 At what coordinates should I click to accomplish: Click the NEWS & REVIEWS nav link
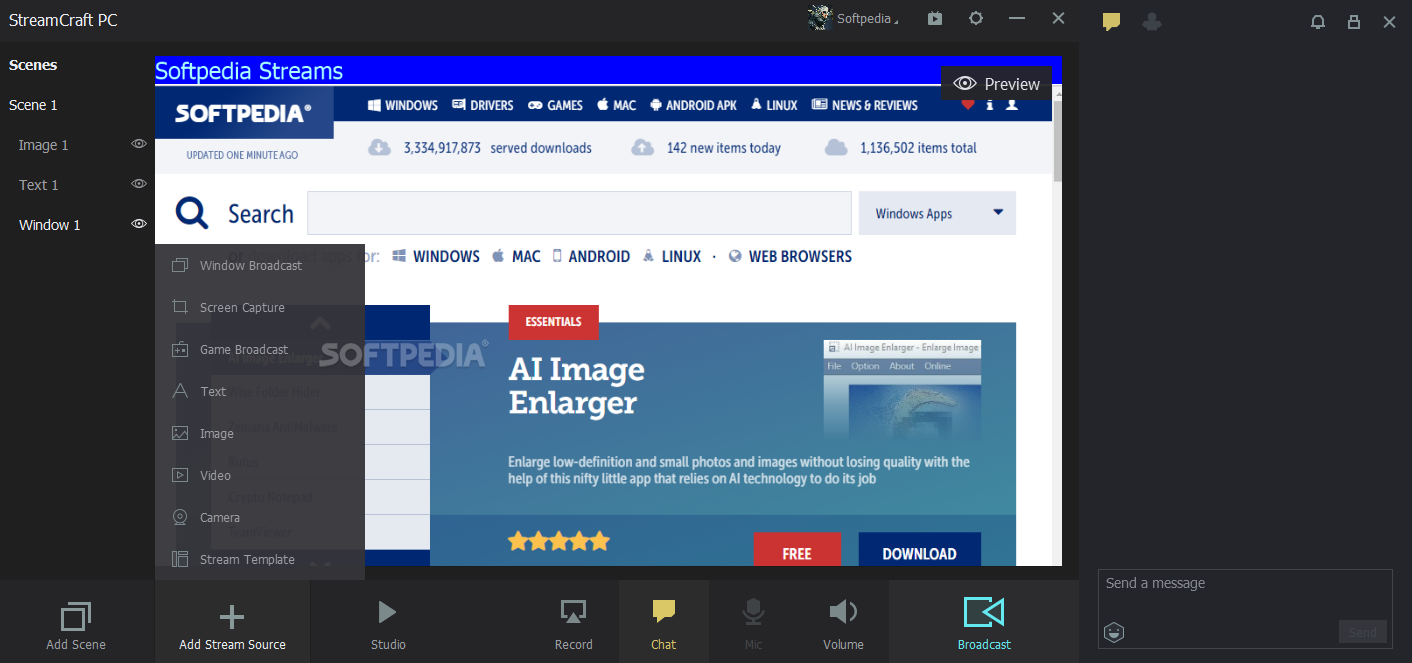click(x=864, y=105)
